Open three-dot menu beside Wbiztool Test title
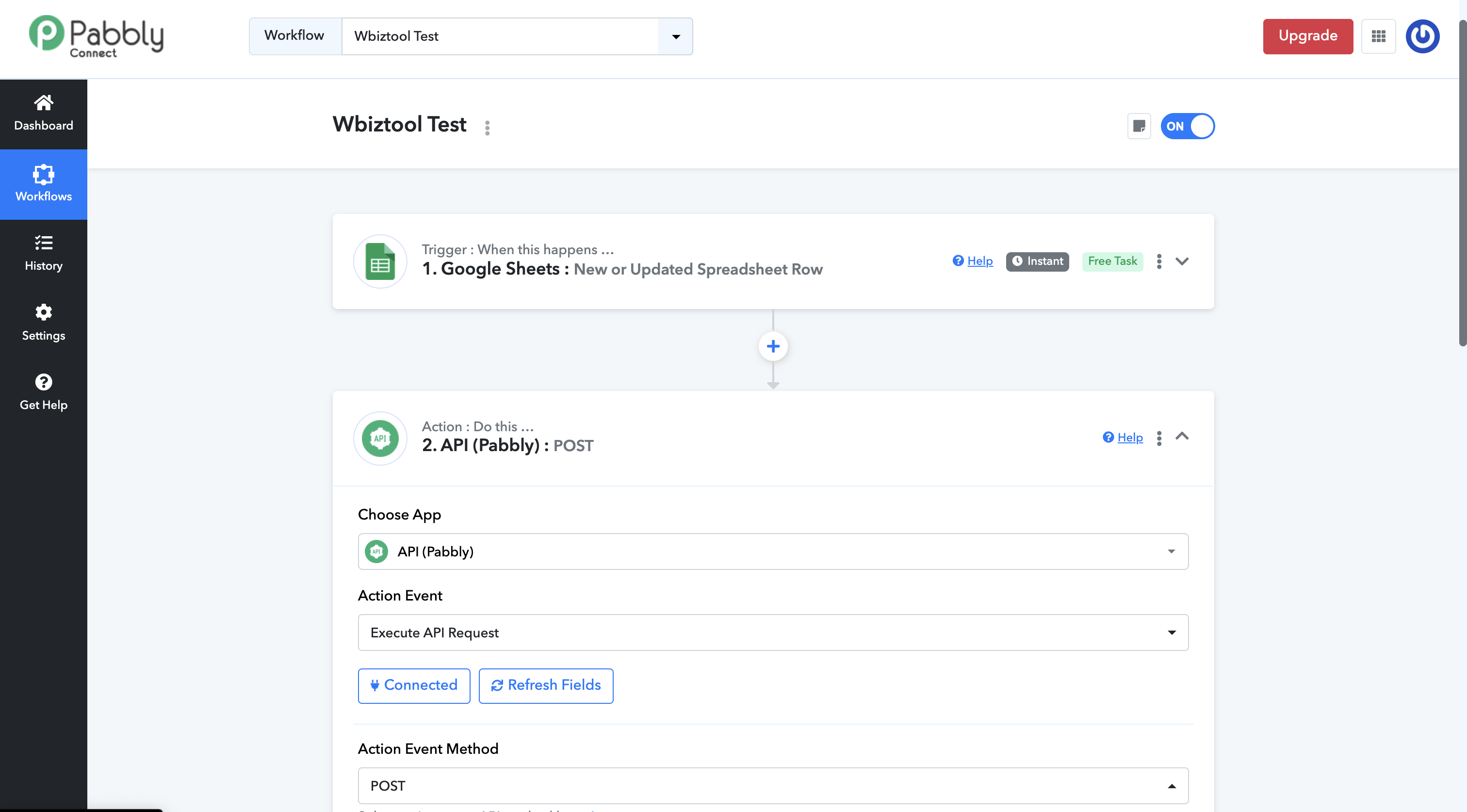The image size is (1467, 812). coord(487,128)
